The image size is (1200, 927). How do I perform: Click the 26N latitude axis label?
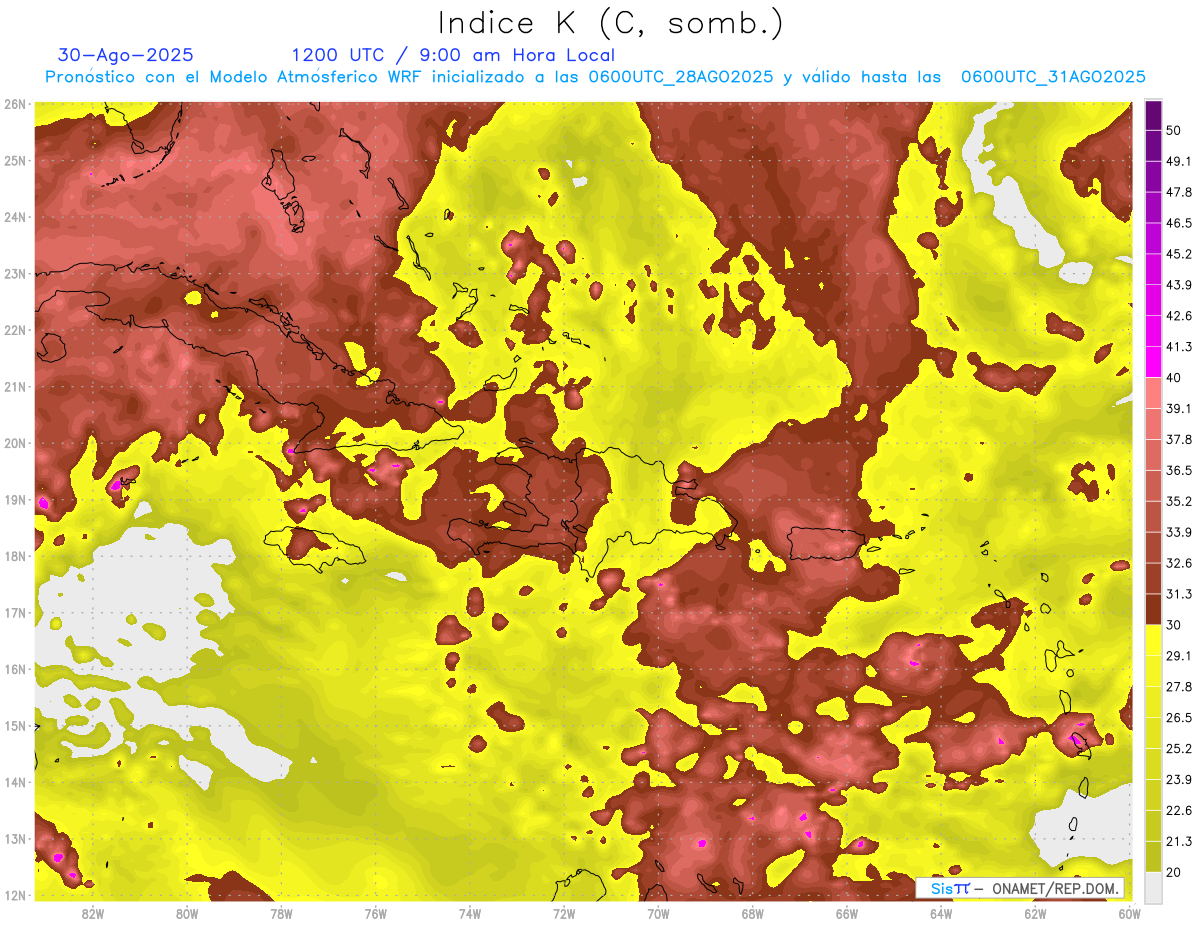tap(14, 103)
